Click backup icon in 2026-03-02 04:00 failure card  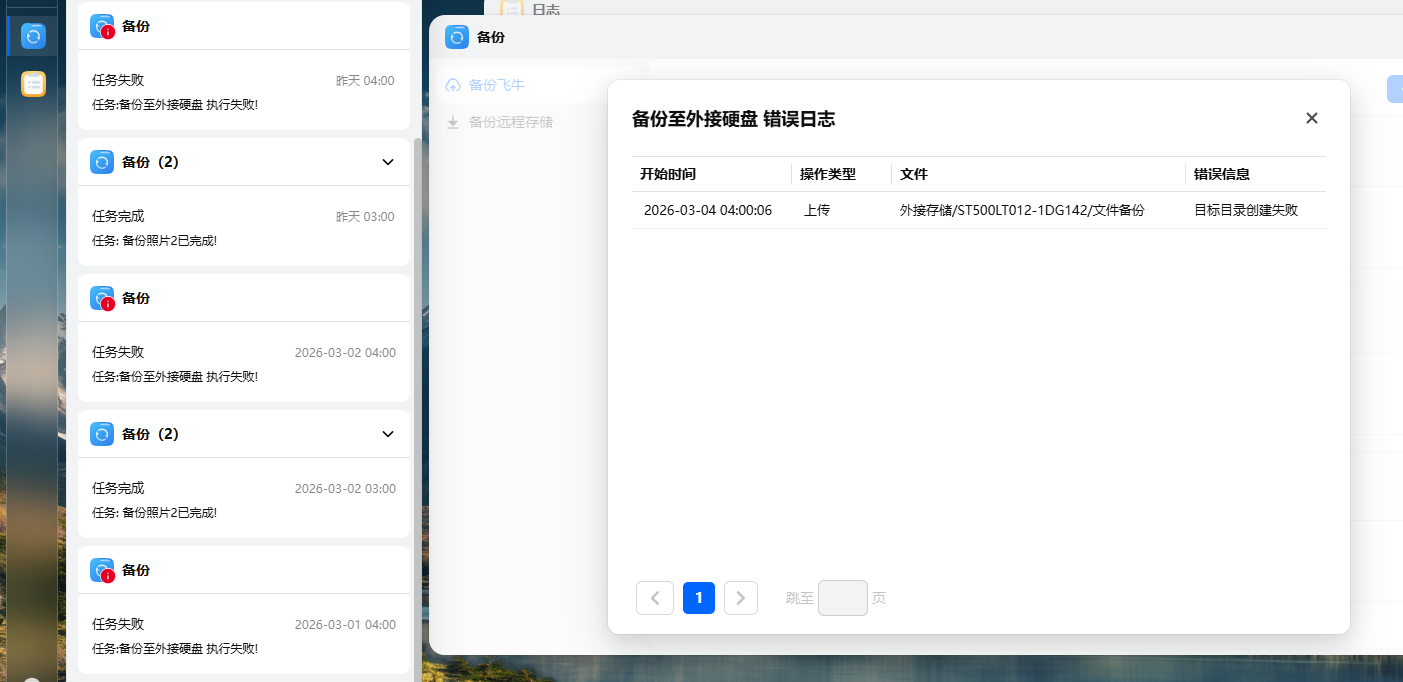click(x=102, y=298)
